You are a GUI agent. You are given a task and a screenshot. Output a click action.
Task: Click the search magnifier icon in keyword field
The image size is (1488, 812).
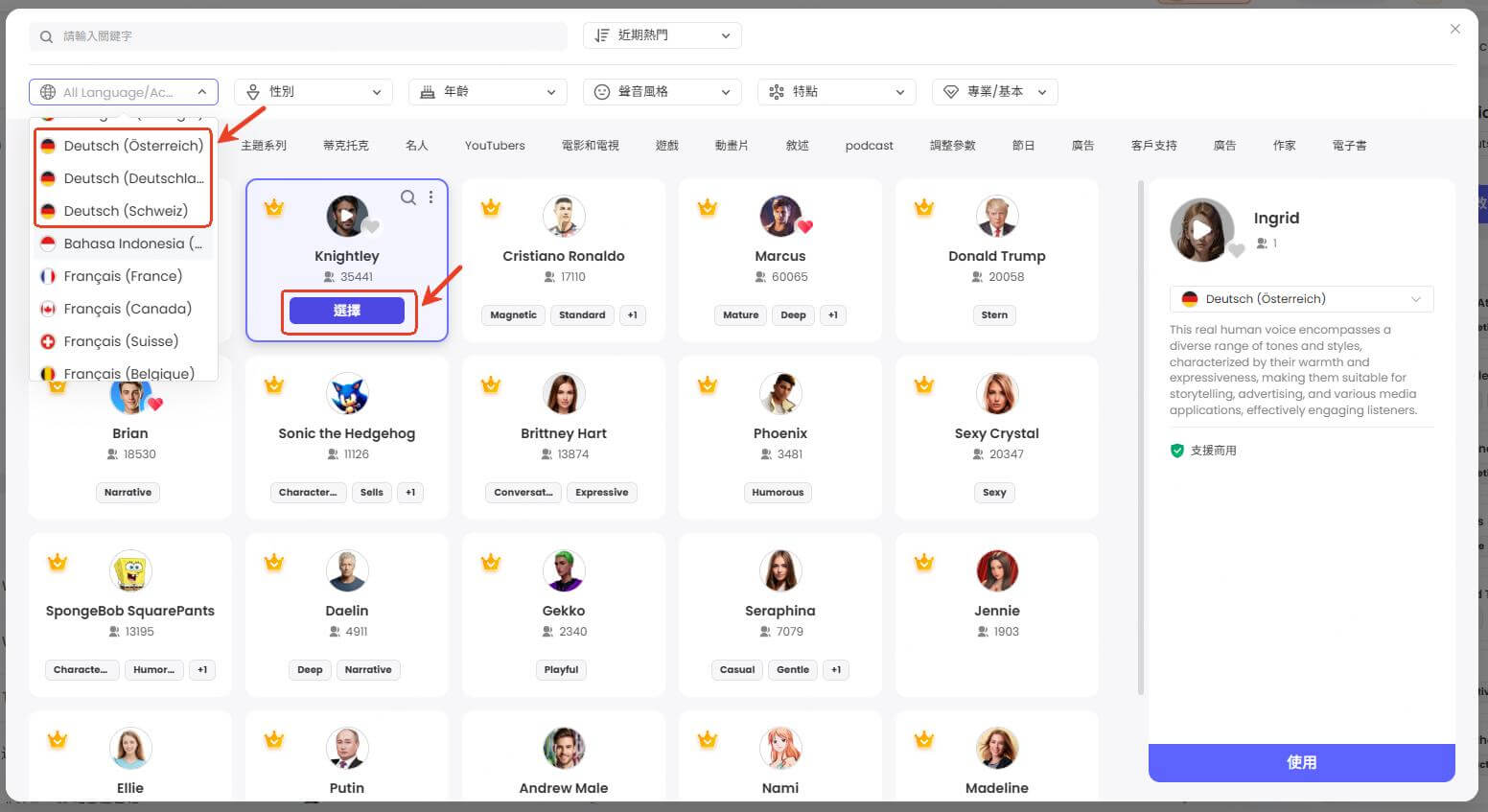tap(46, 36)
